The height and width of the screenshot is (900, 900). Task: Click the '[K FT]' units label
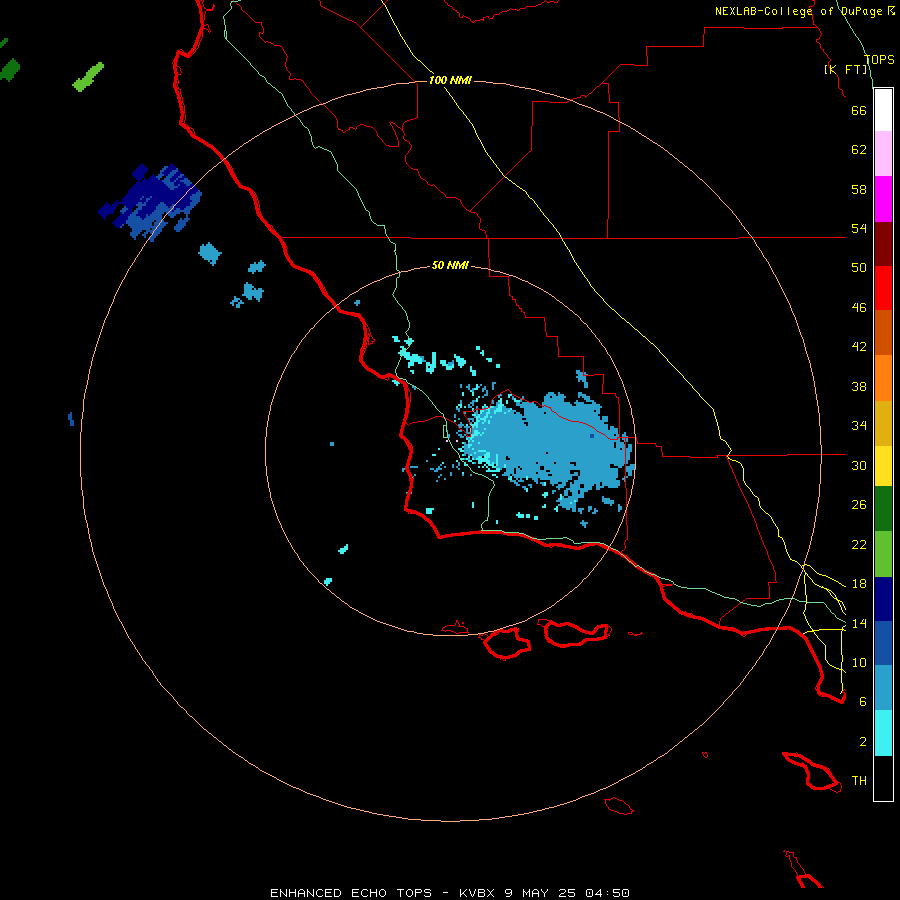click(846, 69)
